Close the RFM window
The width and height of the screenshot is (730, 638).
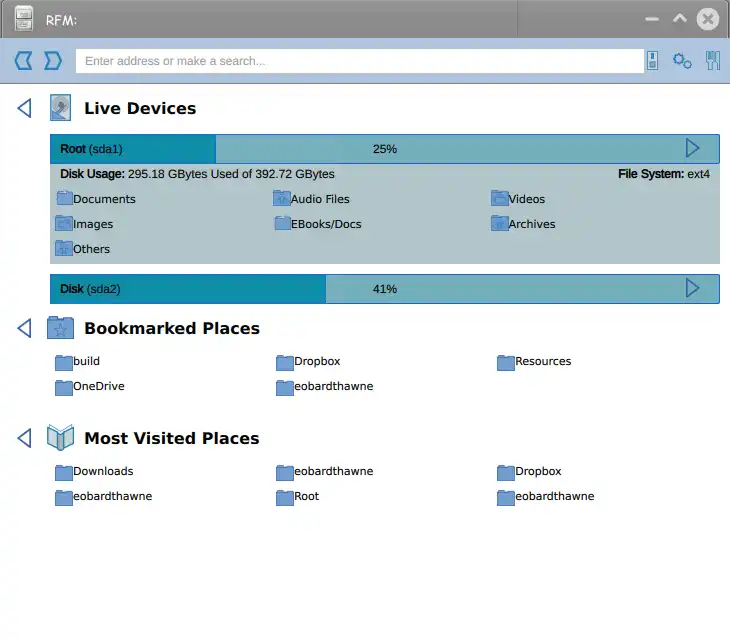708,19
